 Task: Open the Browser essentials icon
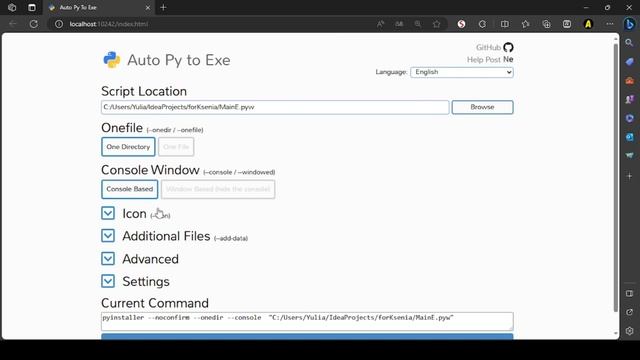point(567,24)
